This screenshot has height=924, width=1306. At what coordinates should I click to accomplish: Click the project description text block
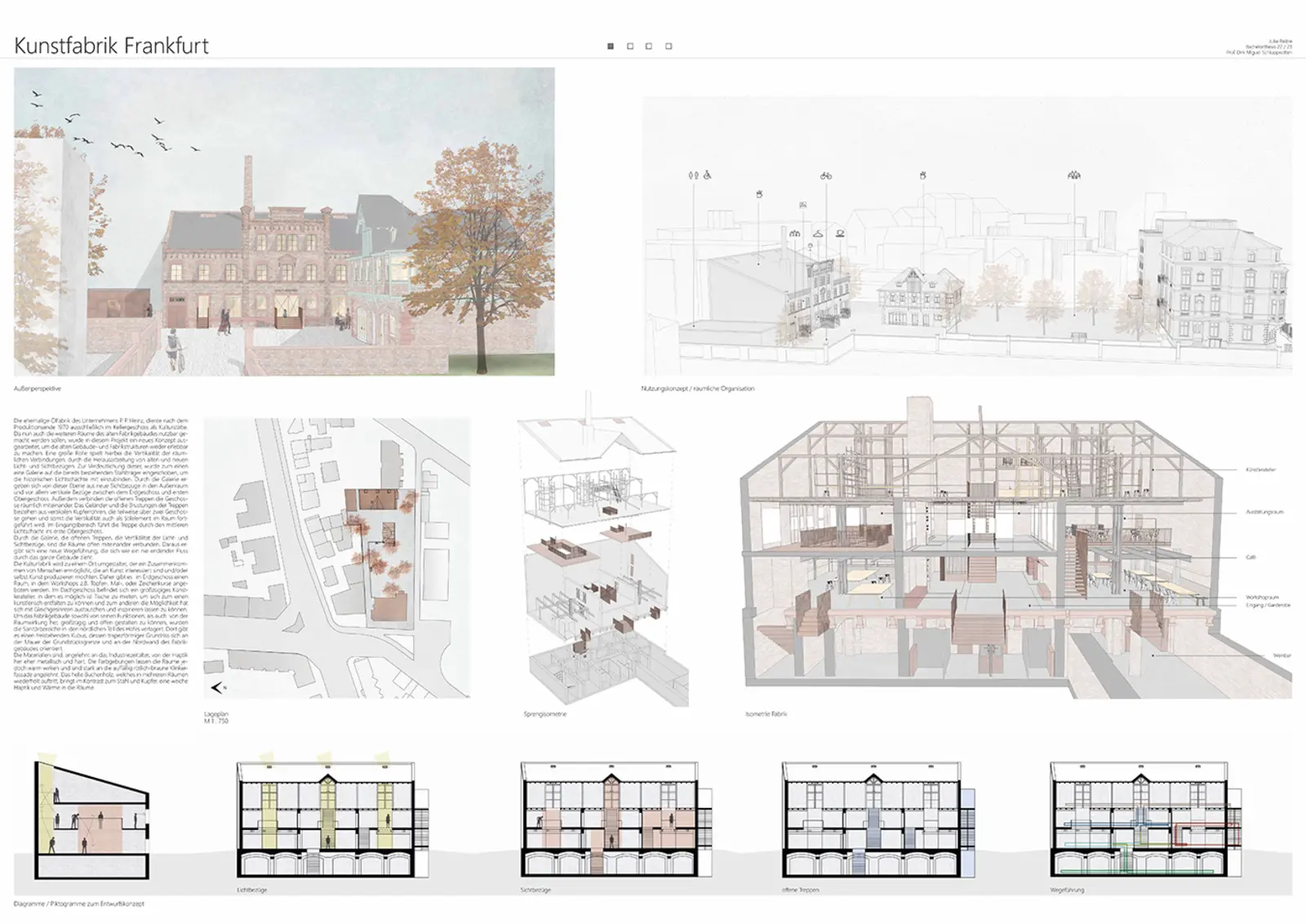(x=101, y=553)
